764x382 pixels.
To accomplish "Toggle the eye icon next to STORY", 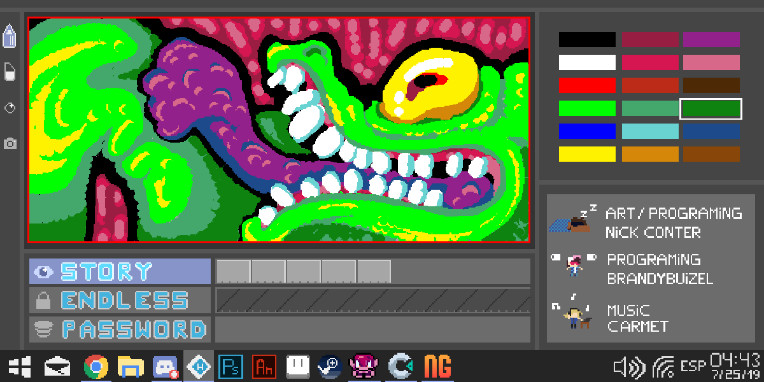I will (x=43, y=272).
